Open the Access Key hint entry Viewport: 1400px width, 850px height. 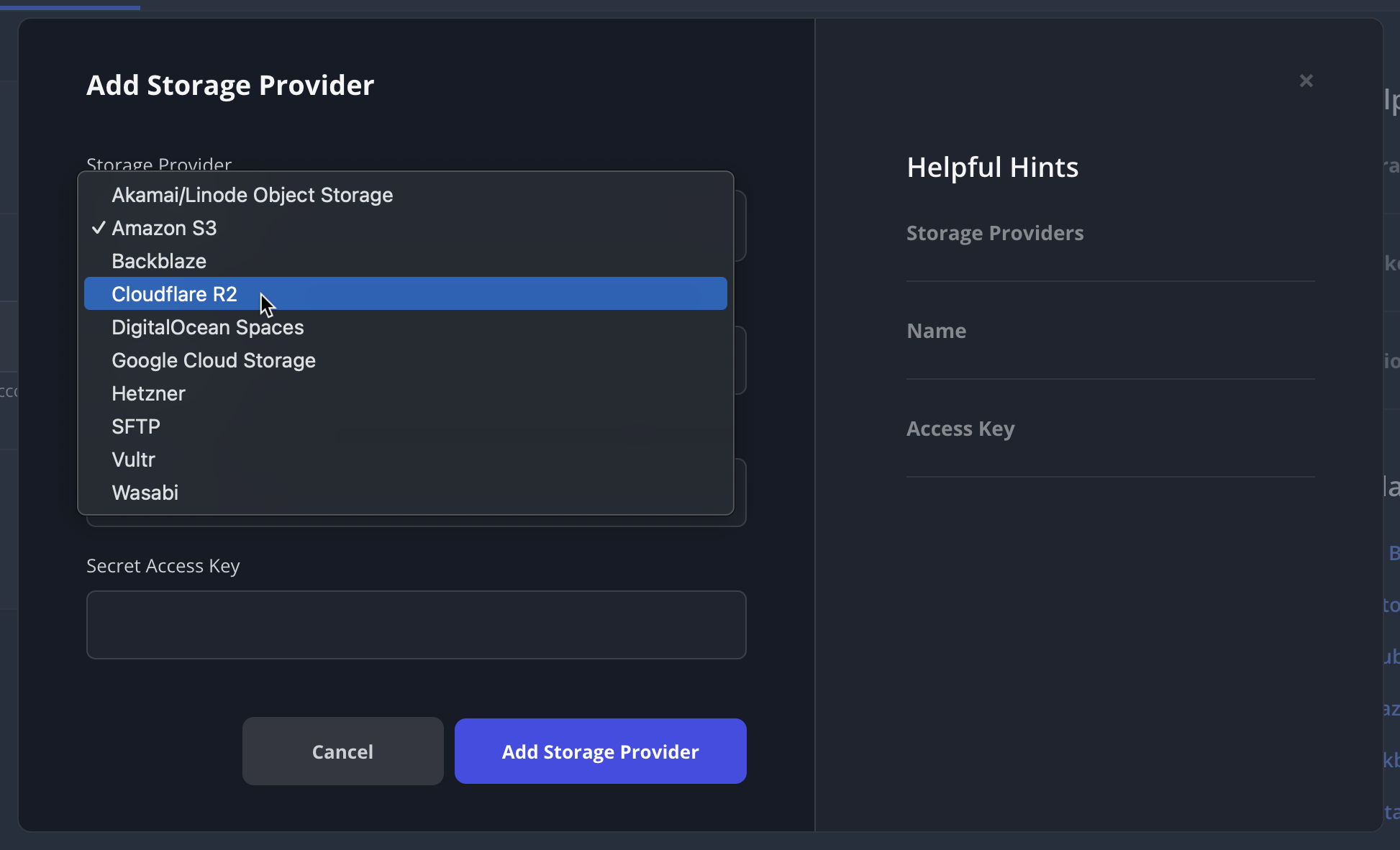pyautogui.click(x=960, y=428)
